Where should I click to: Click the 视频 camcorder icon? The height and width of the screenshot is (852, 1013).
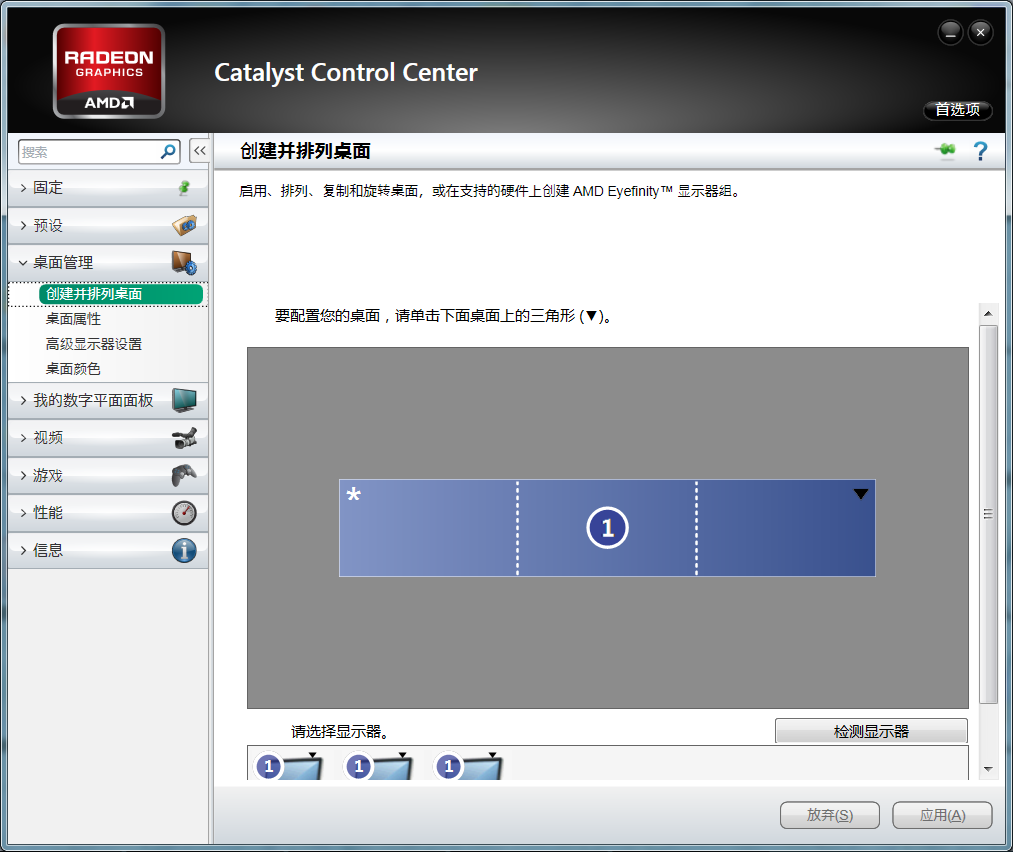[184, 438]
